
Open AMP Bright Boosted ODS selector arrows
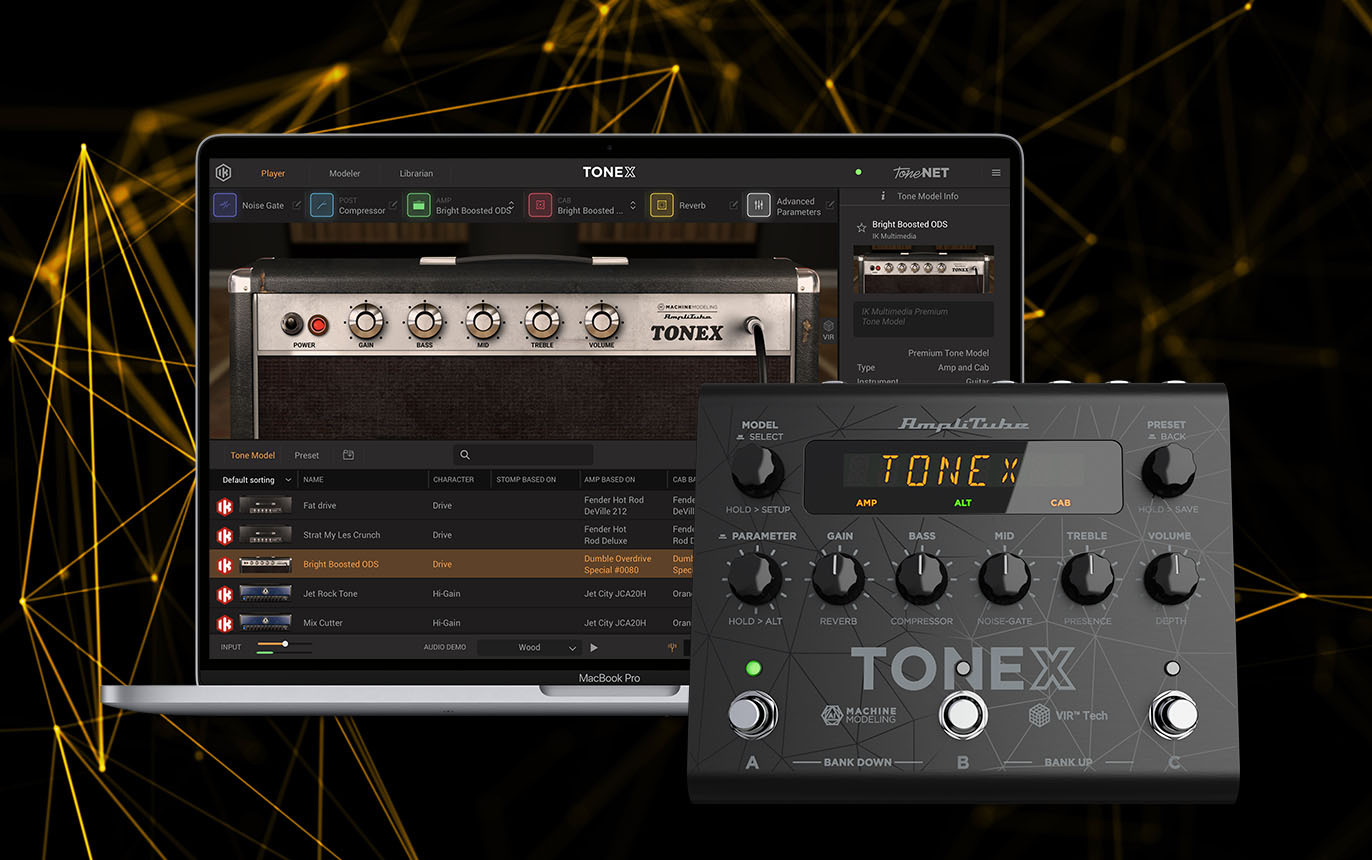[512, 205]
